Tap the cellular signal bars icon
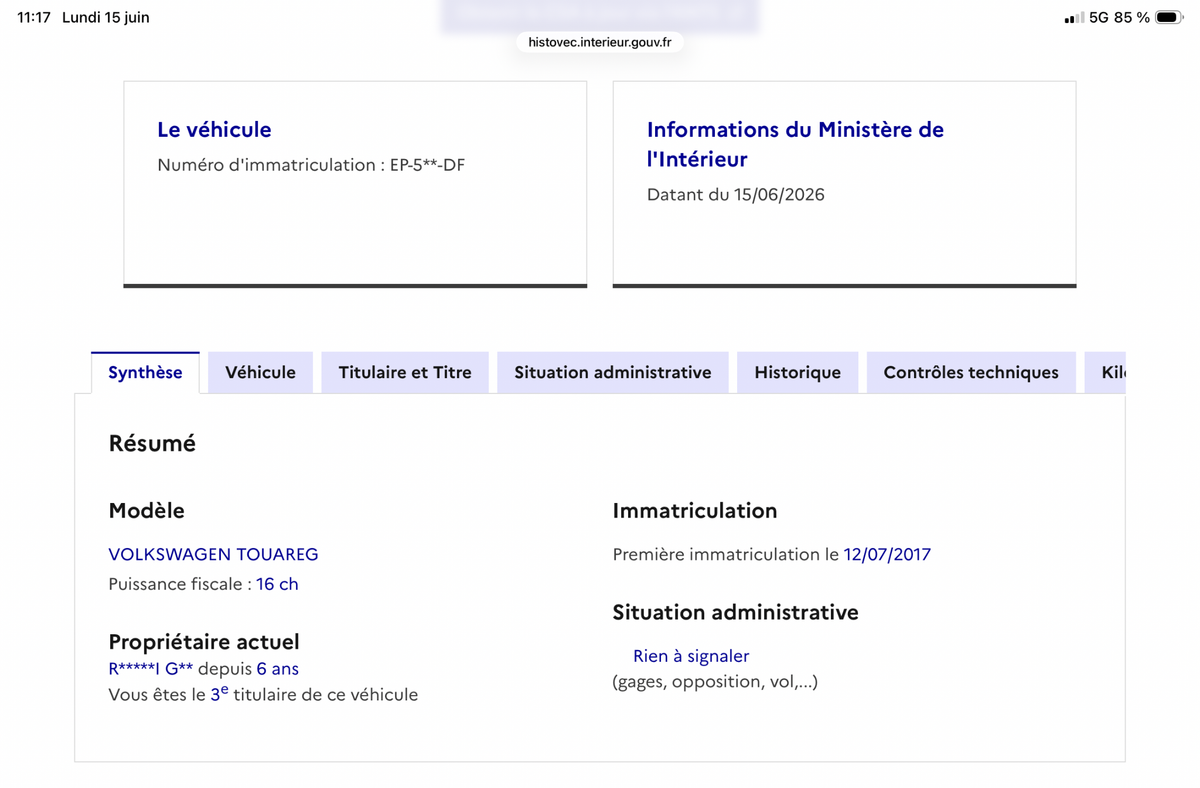The height and width of the screenshot is (788, 1200). [1074, 17]
